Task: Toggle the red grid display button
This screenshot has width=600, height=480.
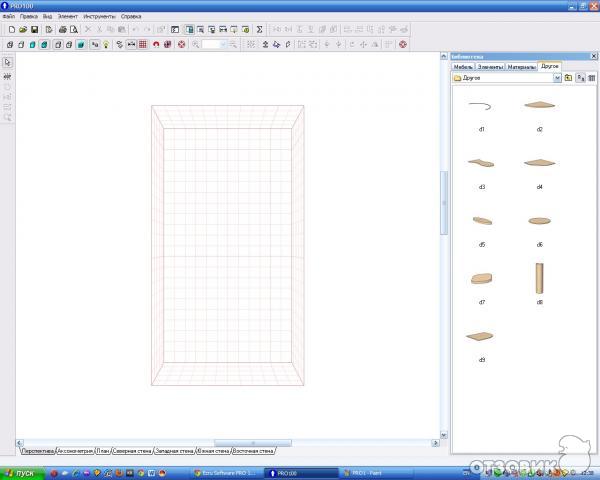Action: 143,44
